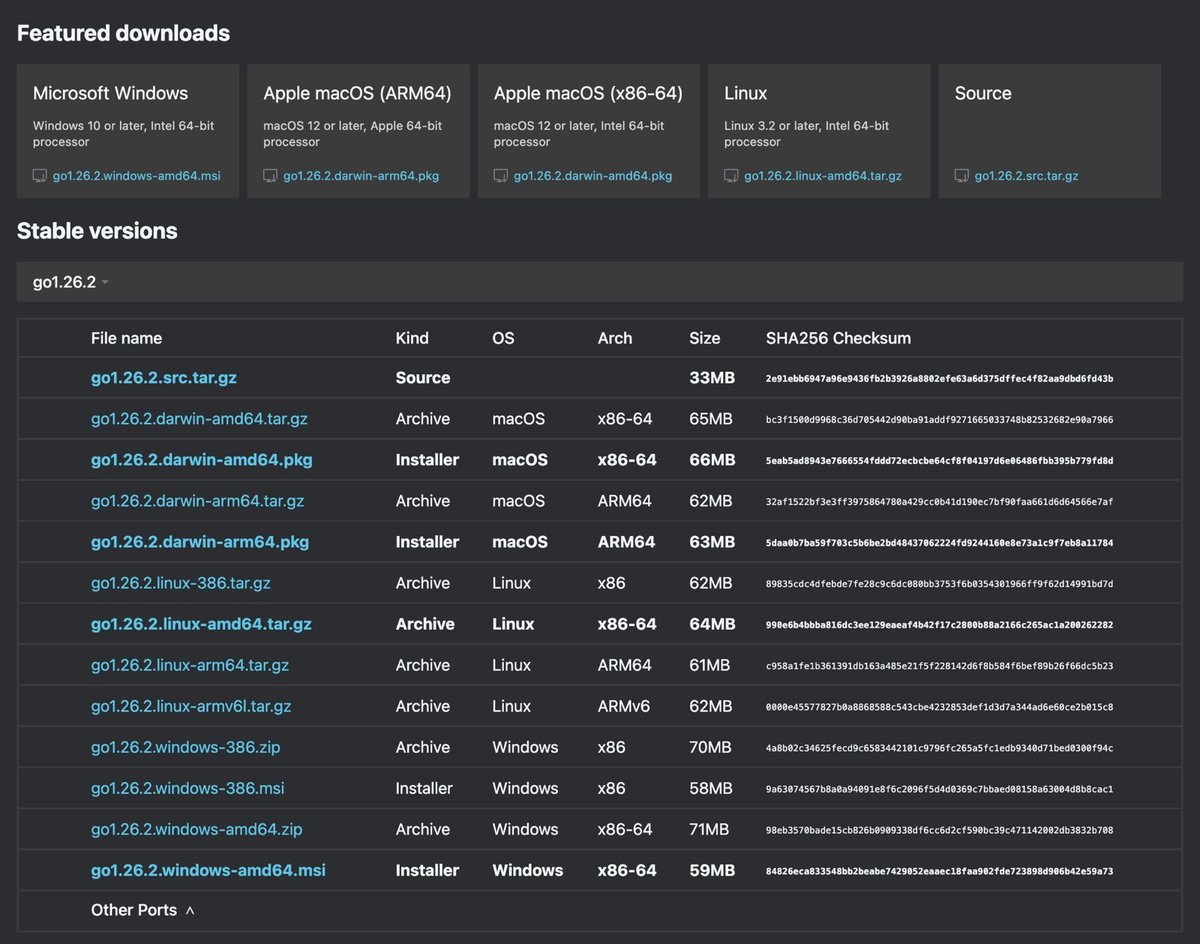Open featured go1.26.2.darwin-arm64.pkg link in ARM64 card
The height and width of the screenshot is (944, 1200).
(x=361, y=176)
